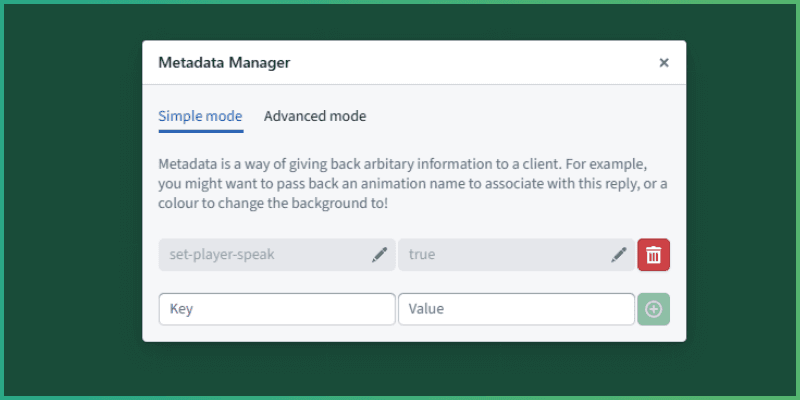Edit the set-player-speak key with pencil icon
800x400 pixels.
(x=379, y=255)
